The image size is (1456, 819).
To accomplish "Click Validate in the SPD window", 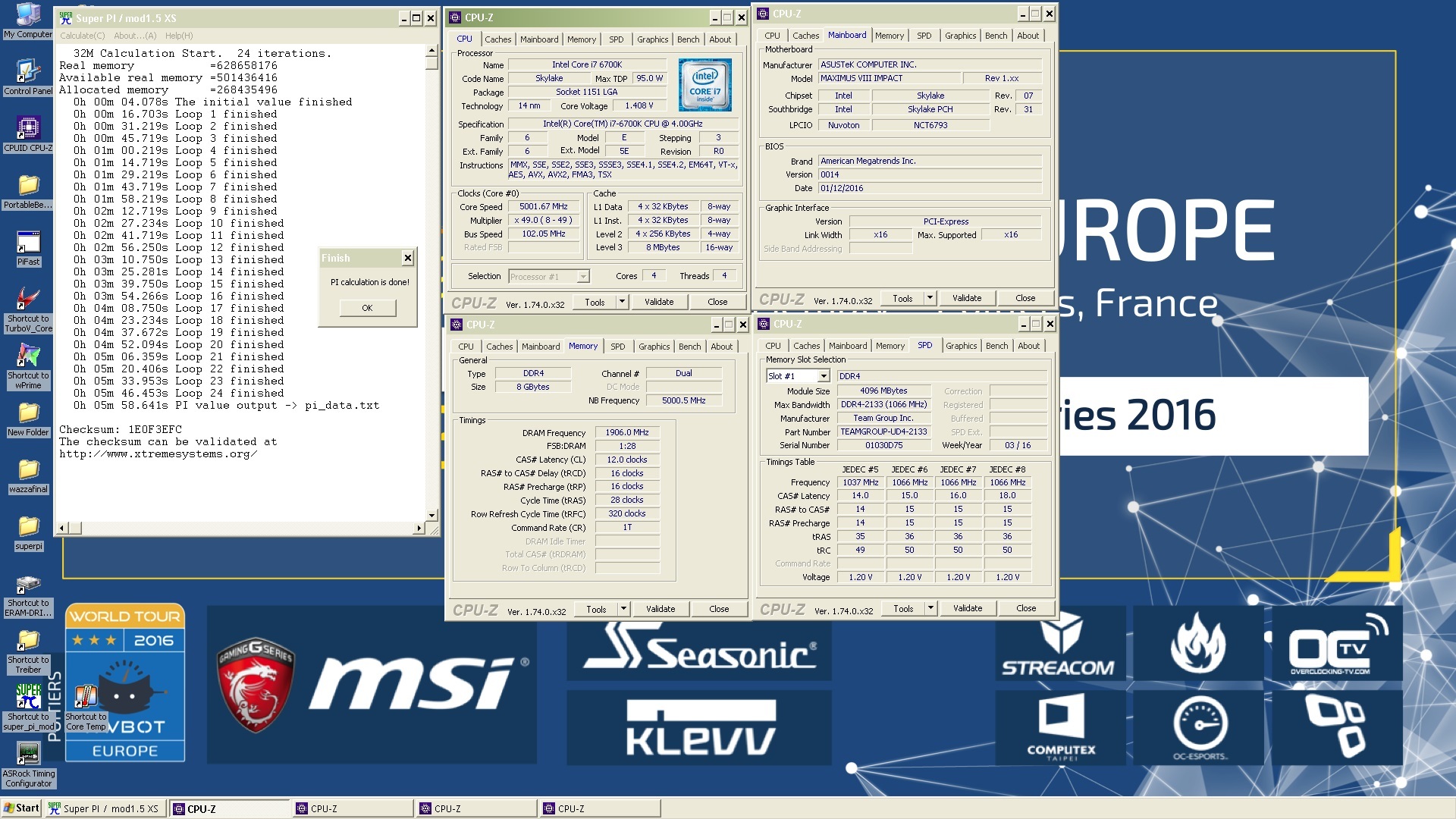I will (967, 608).
